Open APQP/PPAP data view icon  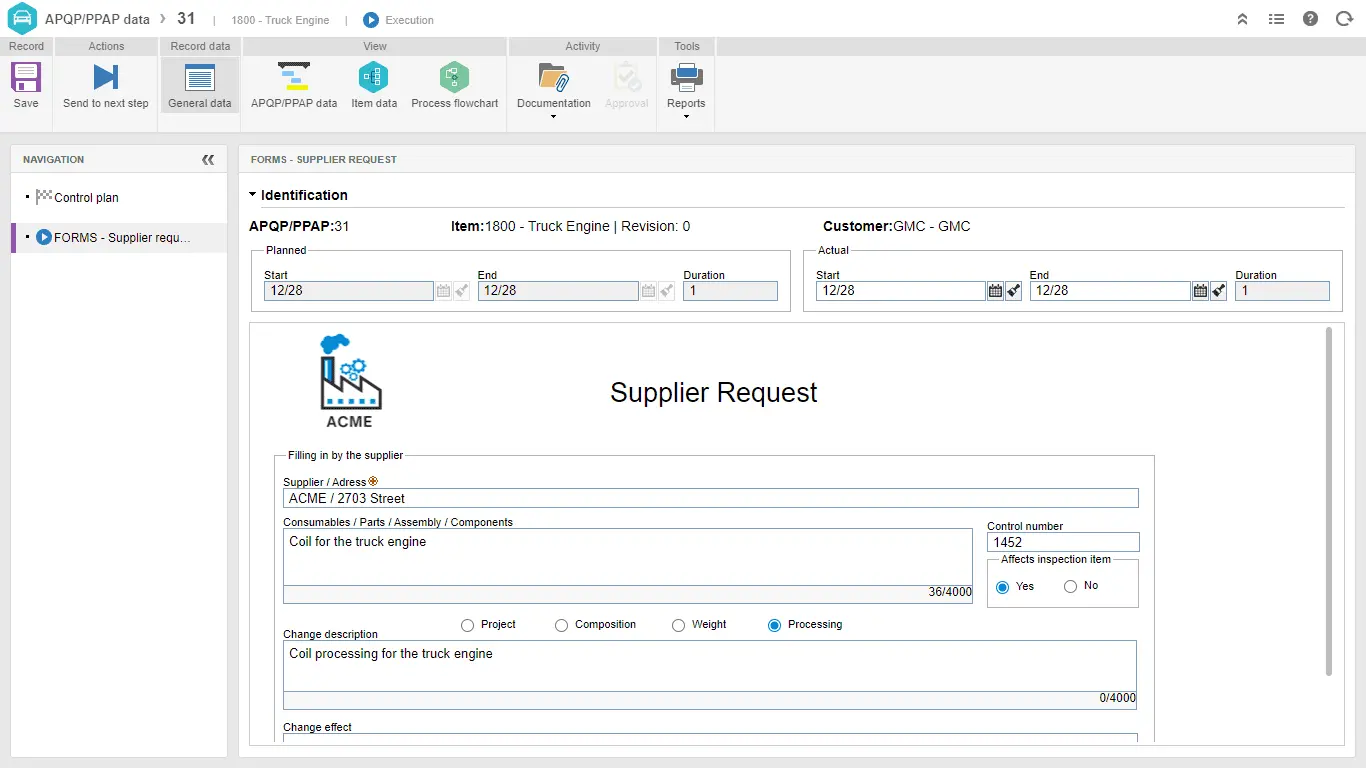pos(294,78)
